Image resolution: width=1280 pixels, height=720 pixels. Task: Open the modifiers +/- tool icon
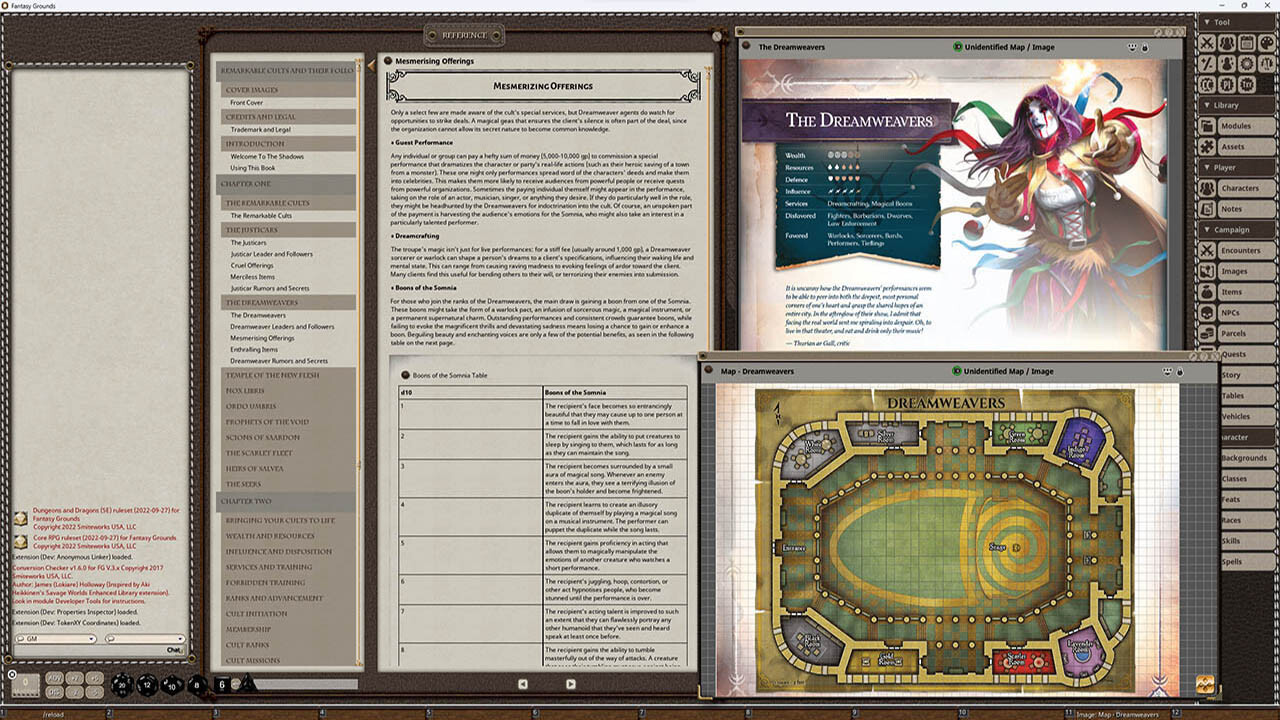point(1207,64)
